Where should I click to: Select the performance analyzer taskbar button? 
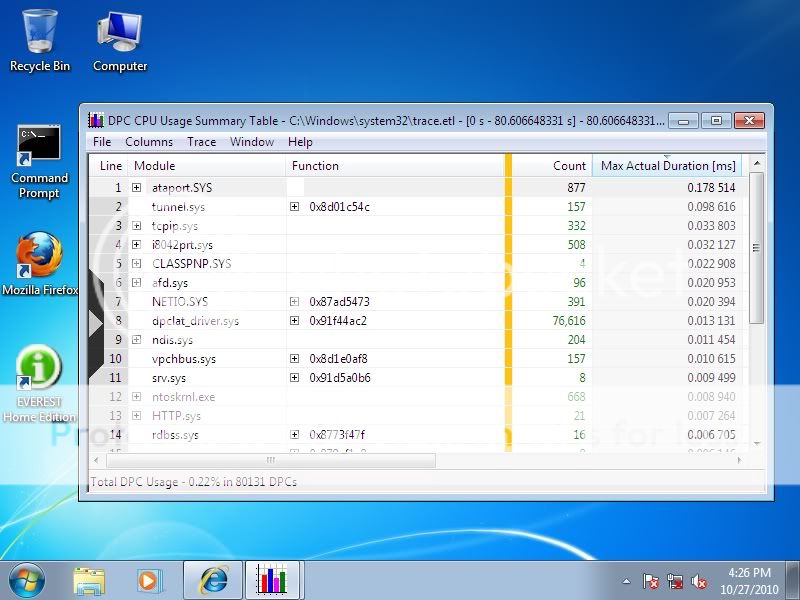pyautogui.click(x=274, y=581)
